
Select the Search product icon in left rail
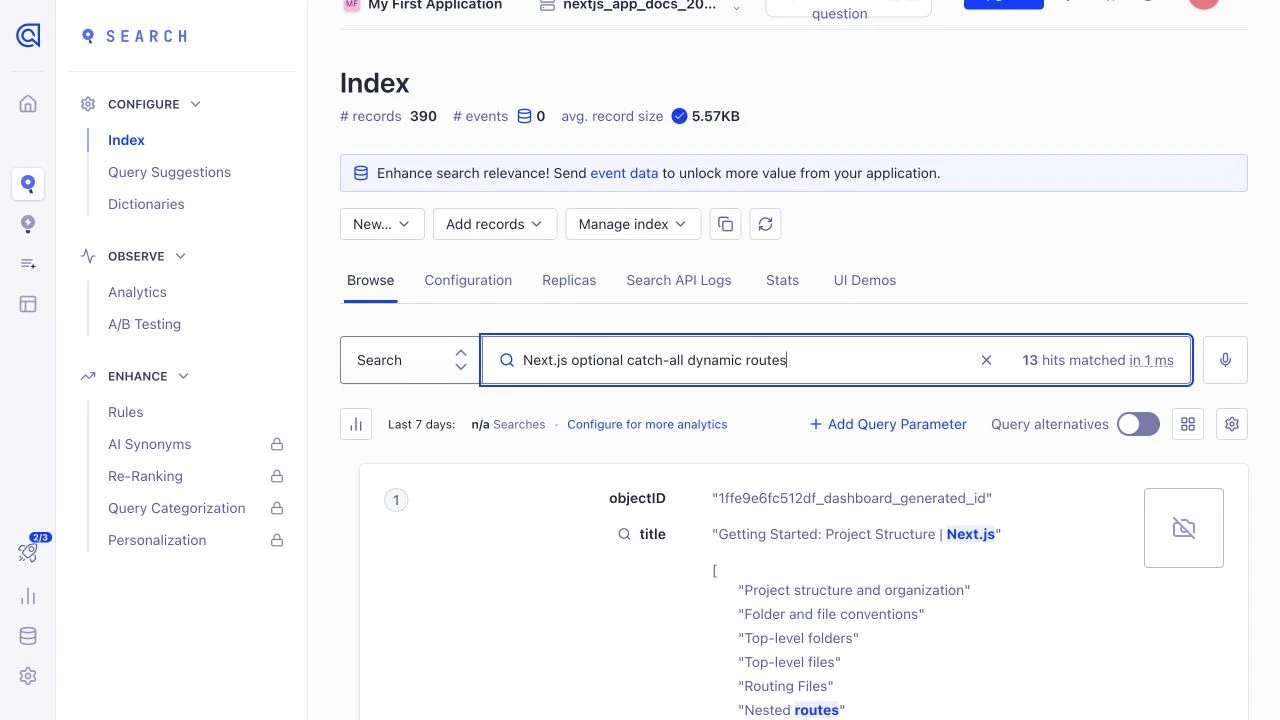click(28, 184)
